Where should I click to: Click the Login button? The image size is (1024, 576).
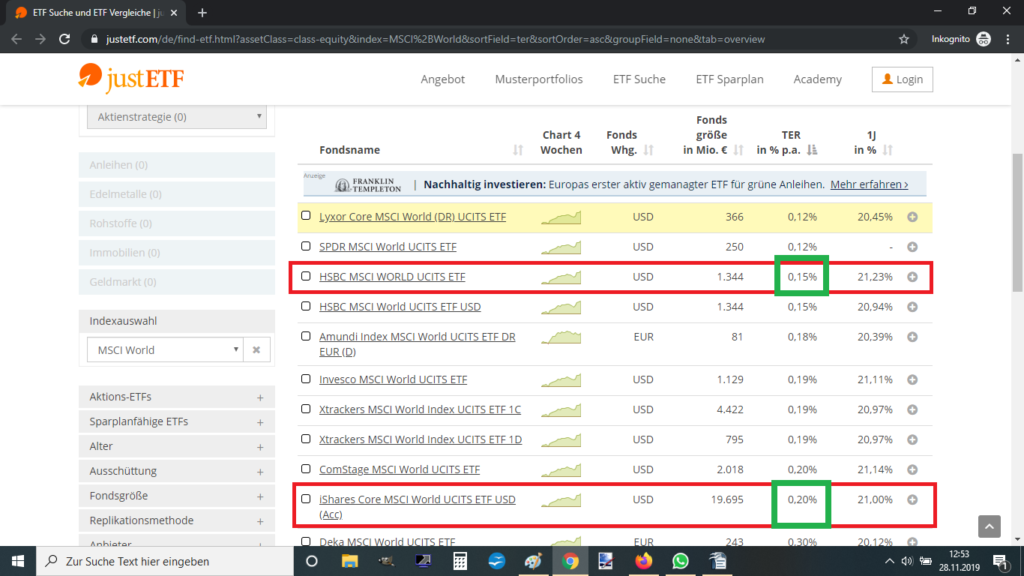point(902,79)
